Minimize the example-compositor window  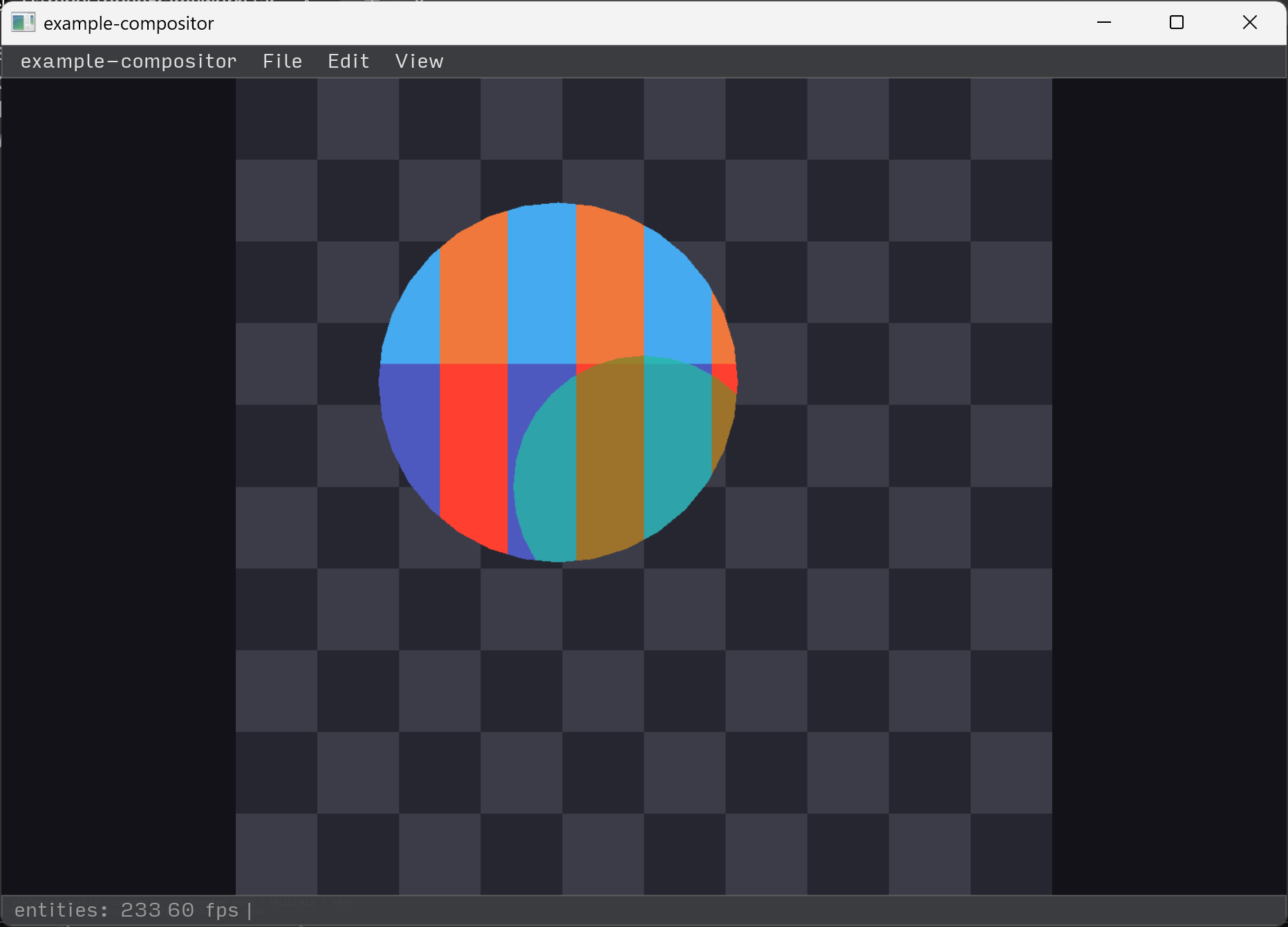point(1104,23)
